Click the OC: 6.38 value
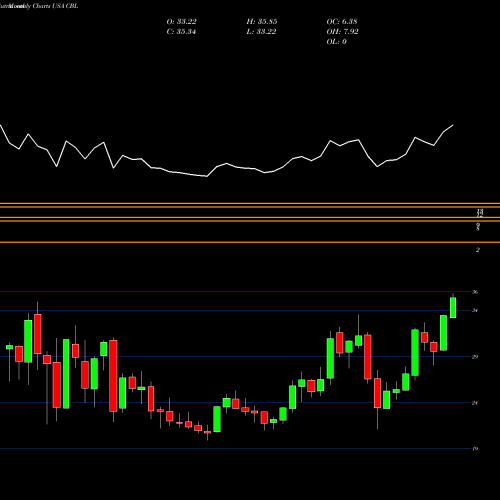The height and width of the screenshot is (500, 500). click(342, 22)
